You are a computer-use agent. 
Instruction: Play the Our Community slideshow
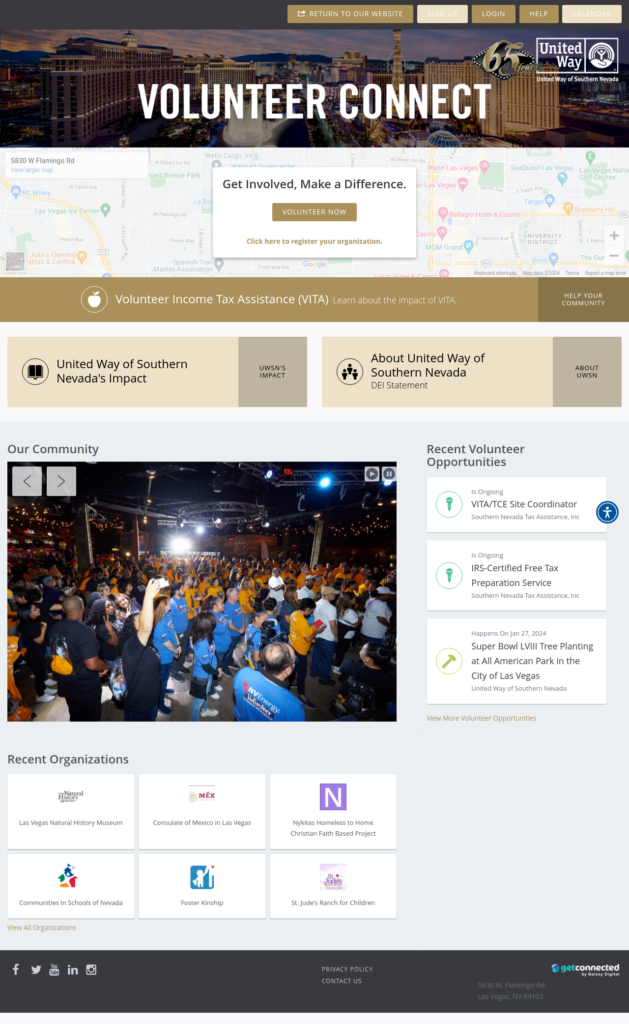372,473
